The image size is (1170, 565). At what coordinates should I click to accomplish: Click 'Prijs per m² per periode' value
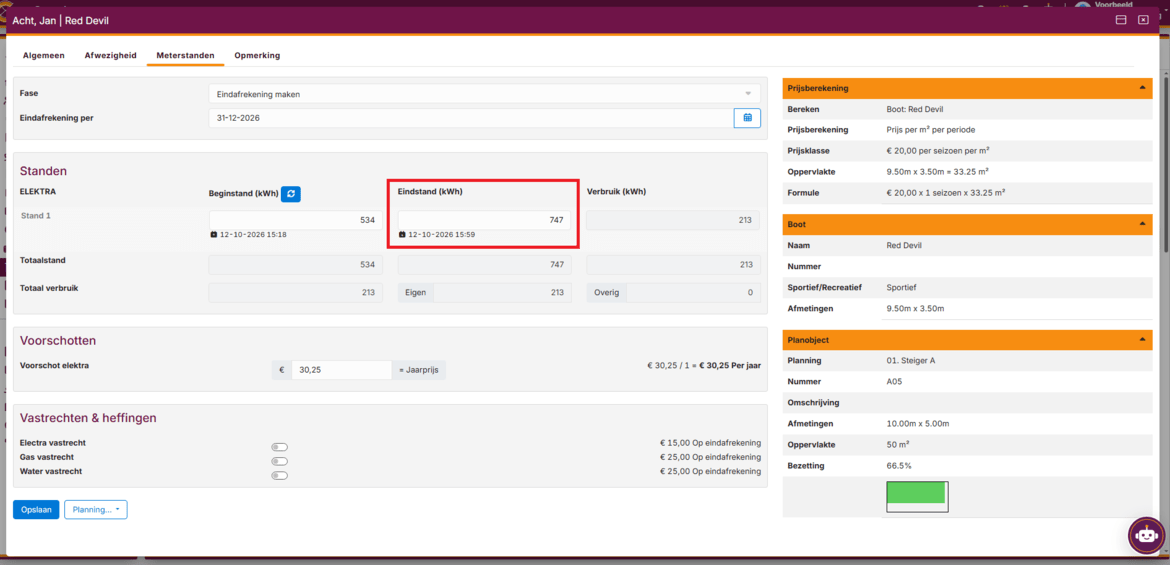[x=930, y=130]
